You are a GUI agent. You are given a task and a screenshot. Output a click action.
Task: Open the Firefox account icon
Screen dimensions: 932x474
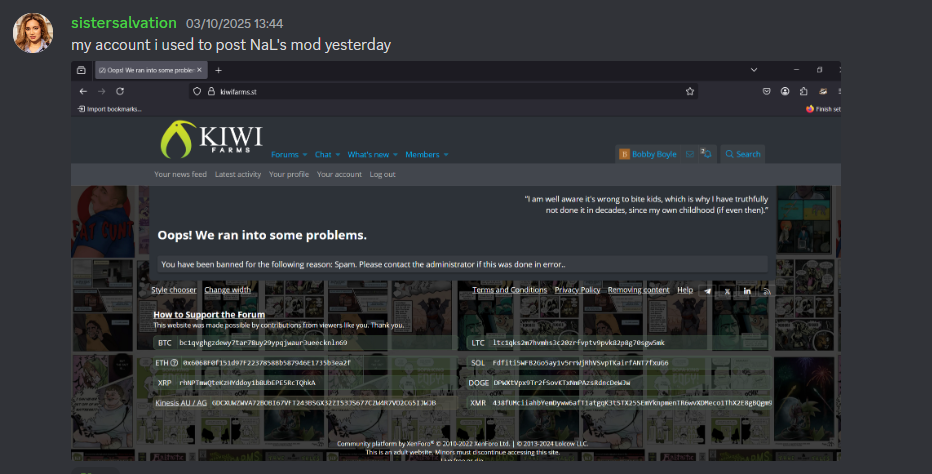click(x=785, y=92)
